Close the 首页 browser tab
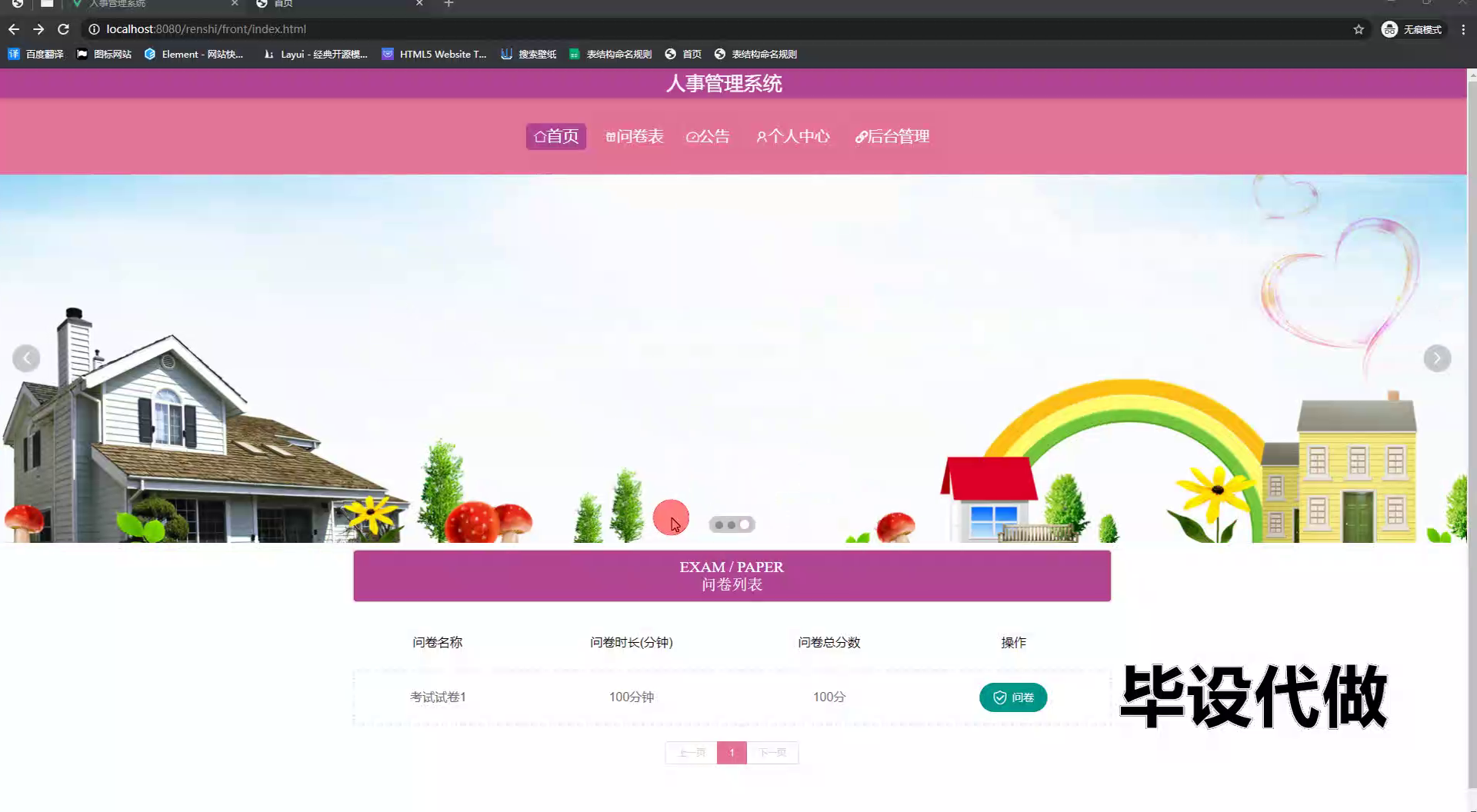Image resolution: width=1477 pixels, height=812 pixels. 419,4
